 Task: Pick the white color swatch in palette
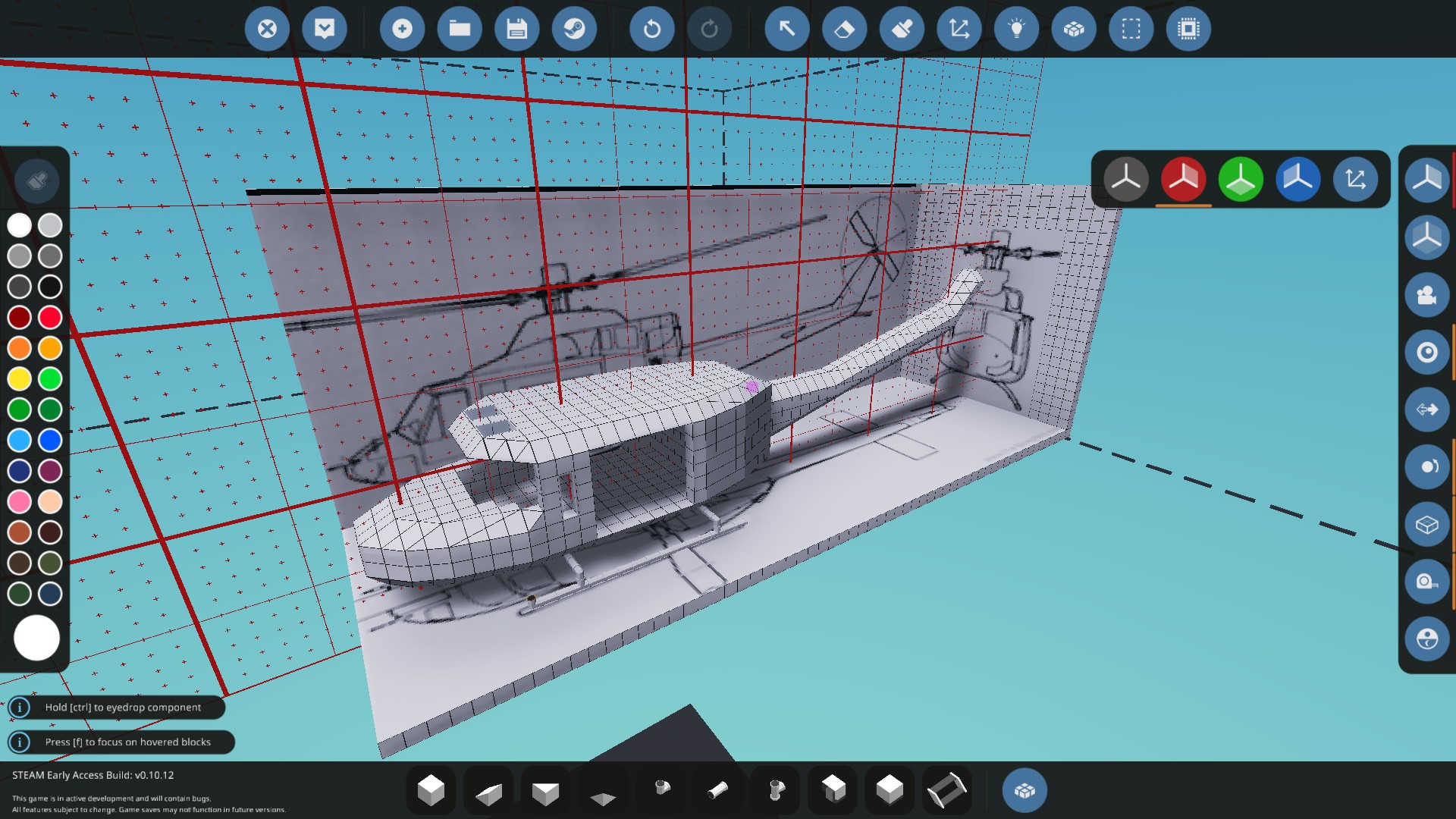[x=20, y=225]
